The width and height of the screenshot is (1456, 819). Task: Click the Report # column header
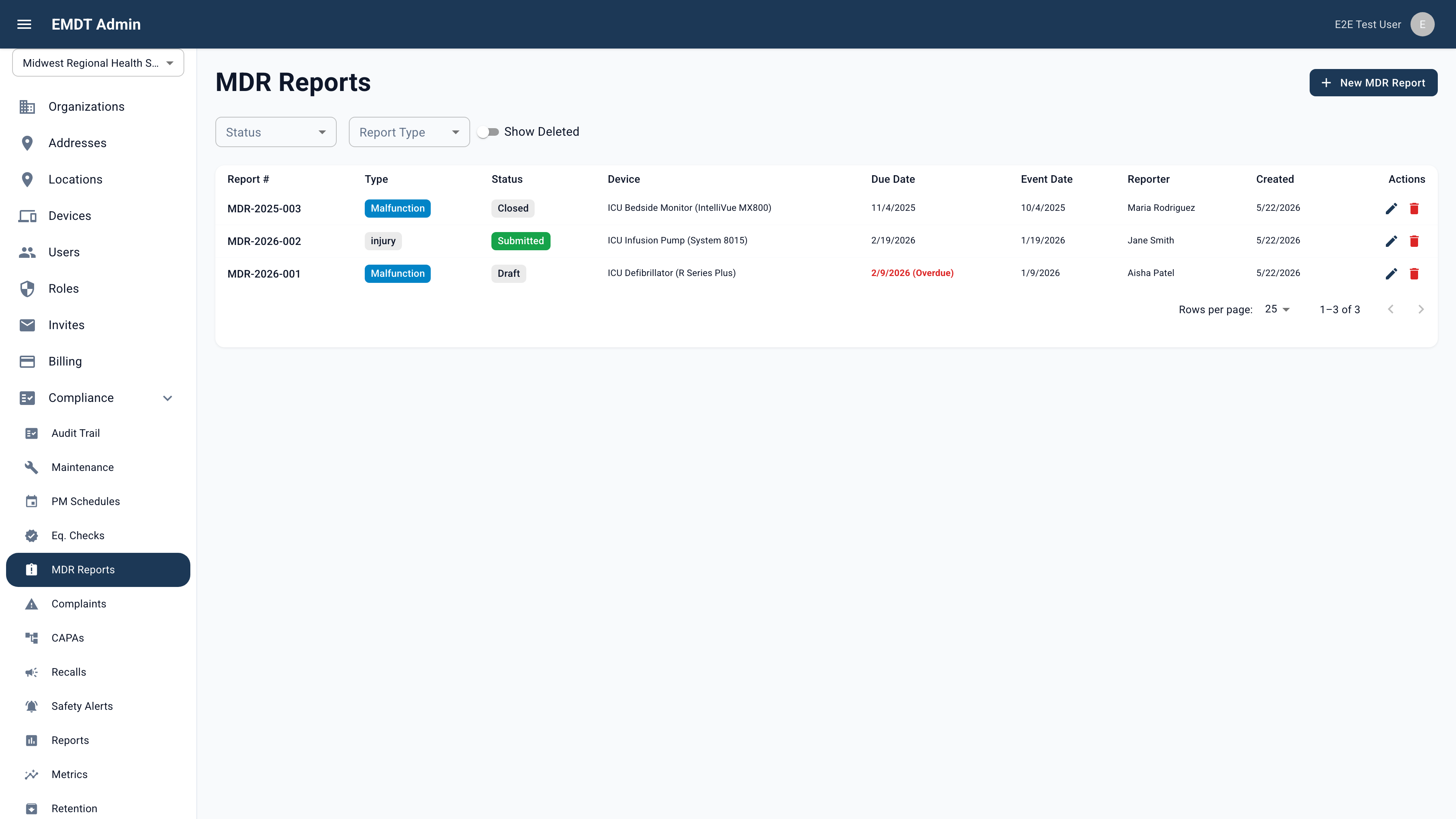tap(248, 179)
